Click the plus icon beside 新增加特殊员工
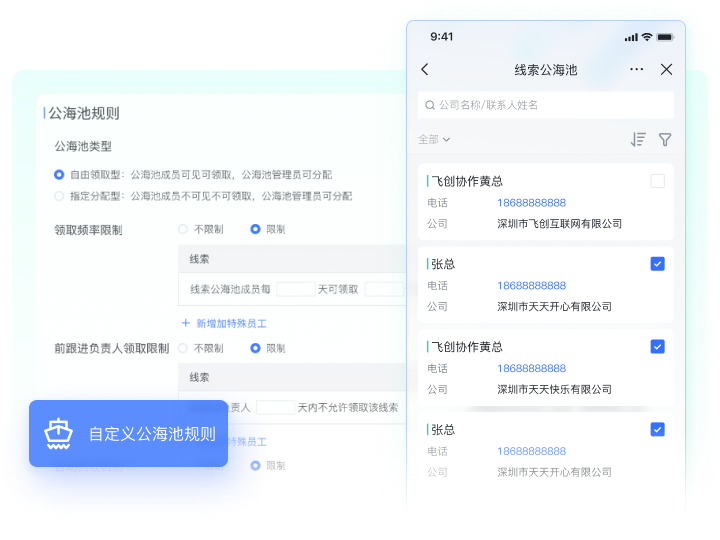720x540 pixels. (x=186, y=323)
